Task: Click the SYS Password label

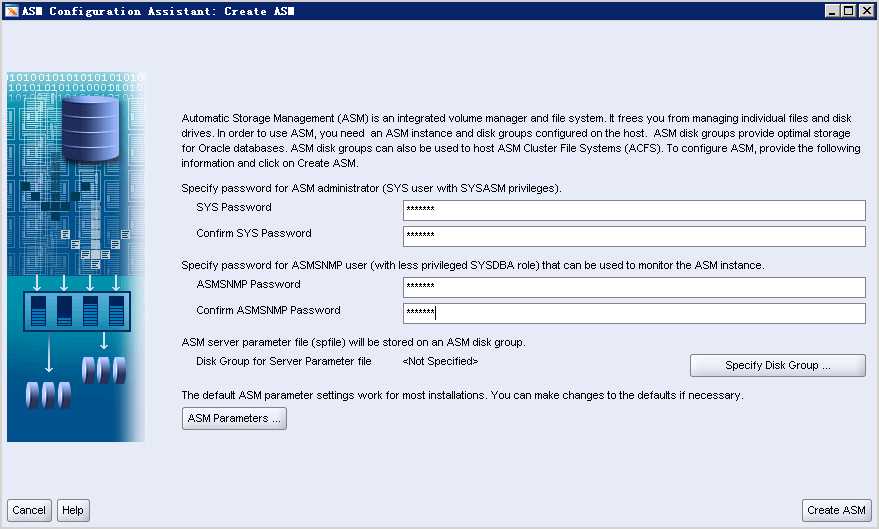Action: [234, 208]
